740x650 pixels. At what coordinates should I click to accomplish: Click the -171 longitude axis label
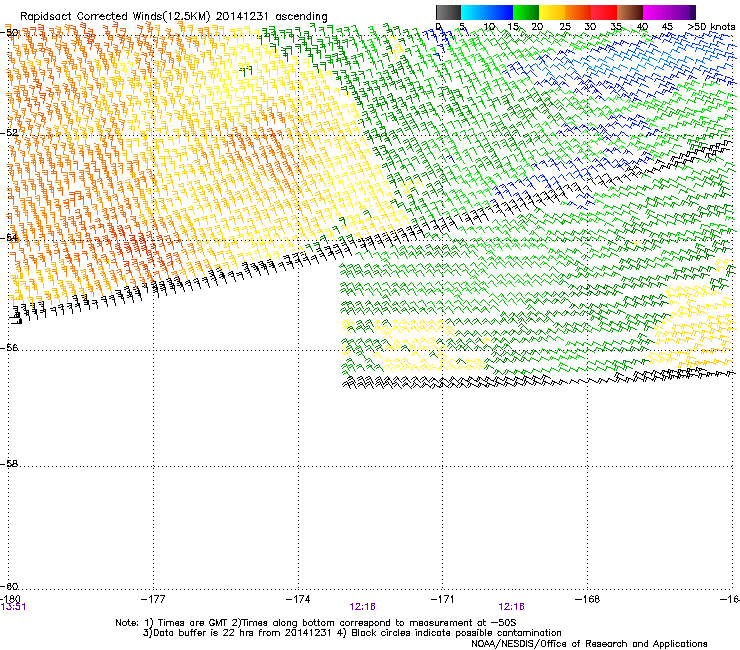click(x=443, y=599)
